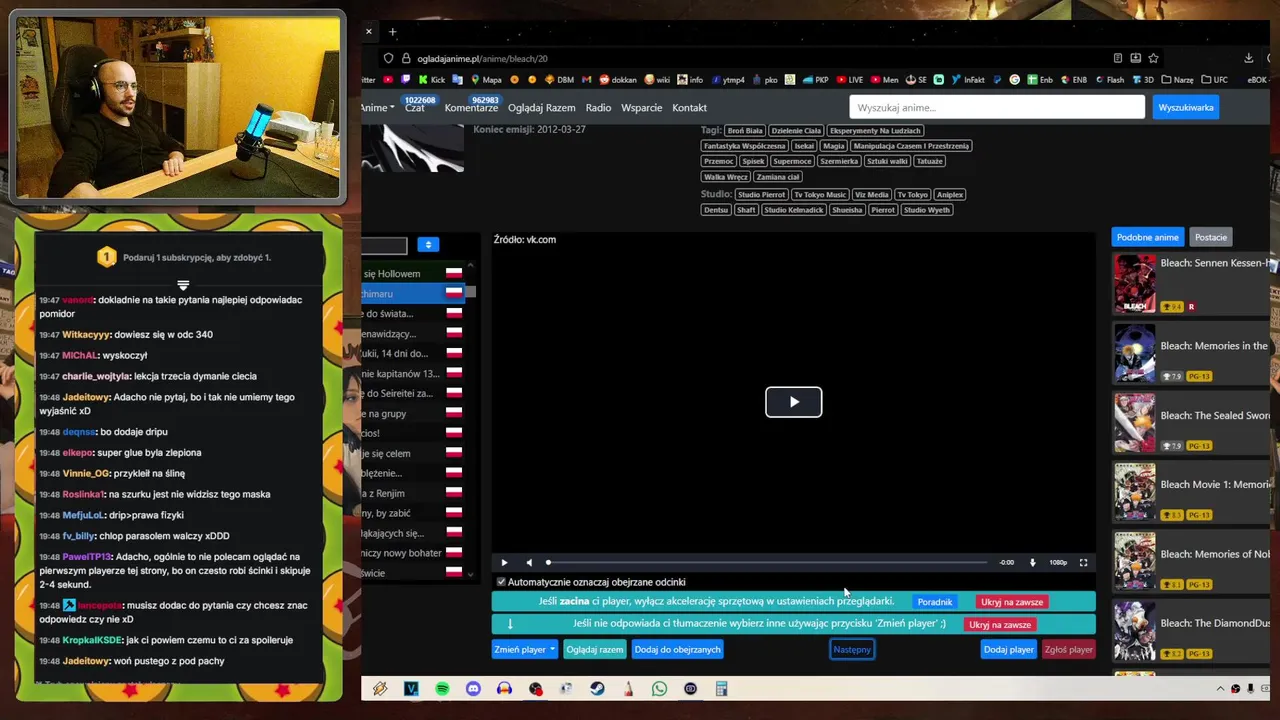Open Discord from the taskbar
Image resolution: width=1280 pixels, height=720 pixels.
473,689
